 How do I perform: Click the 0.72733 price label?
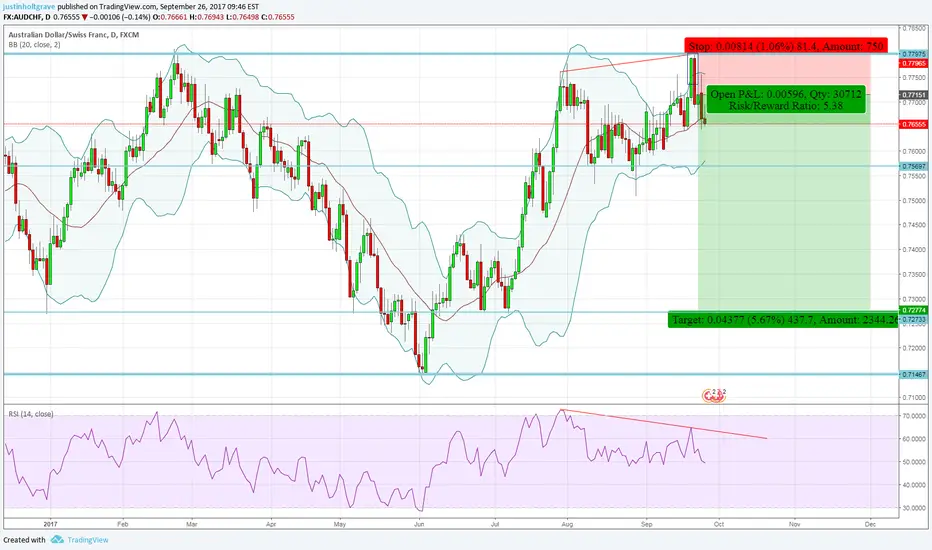click(914, 319)
